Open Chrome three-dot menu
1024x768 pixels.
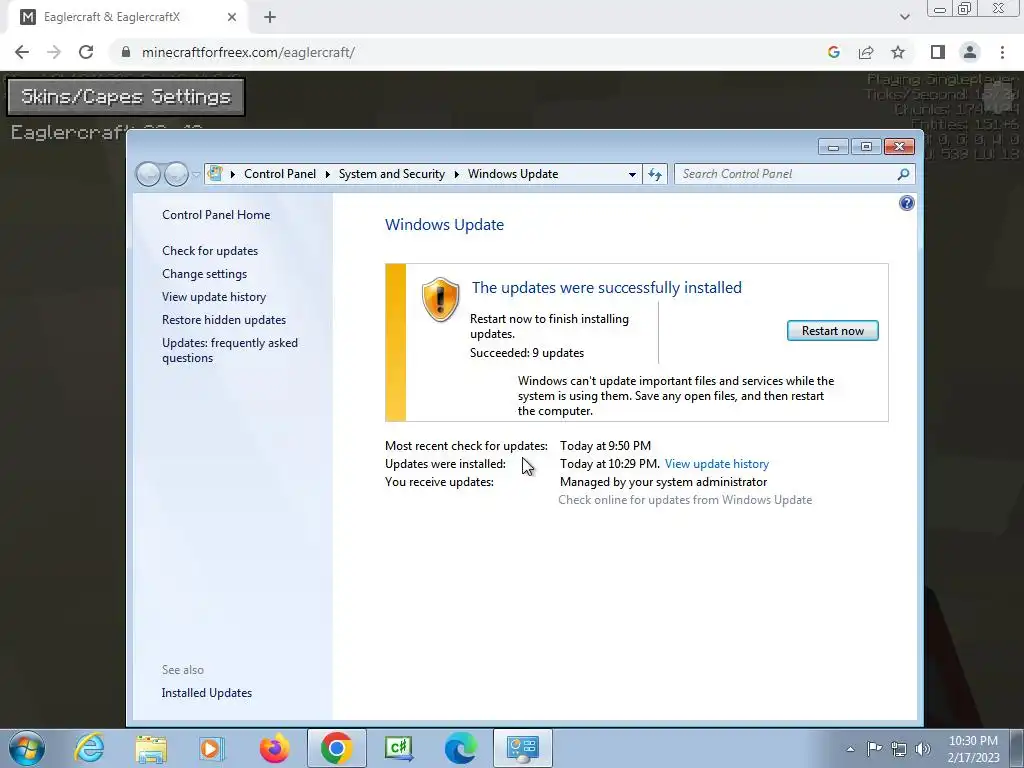coord(1002,52)
